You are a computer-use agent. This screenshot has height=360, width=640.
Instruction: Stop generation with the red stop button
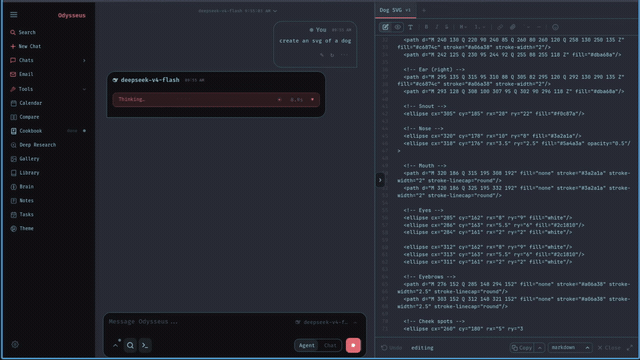(353, 345)
